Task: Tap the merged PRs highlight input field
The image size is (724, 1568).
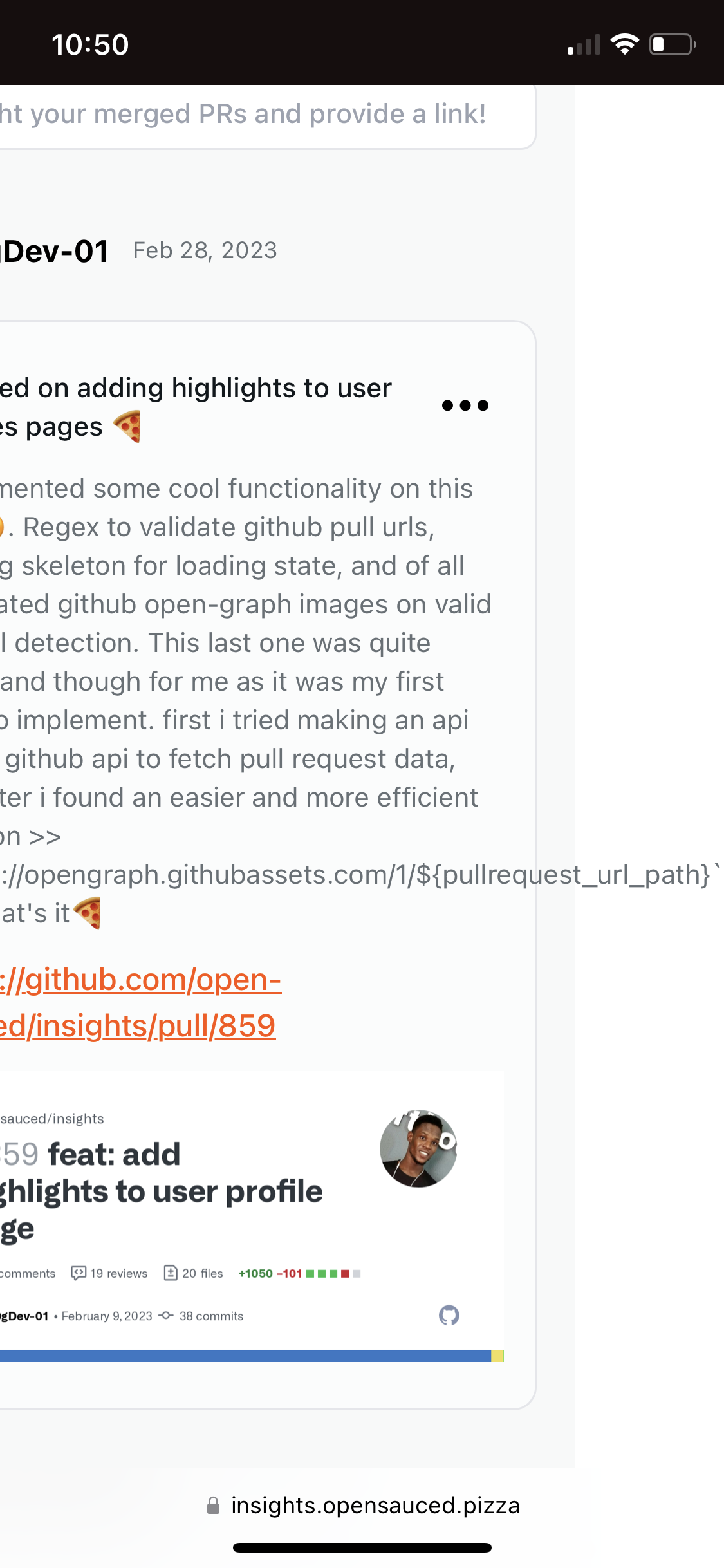Action: tap(257, 115)
